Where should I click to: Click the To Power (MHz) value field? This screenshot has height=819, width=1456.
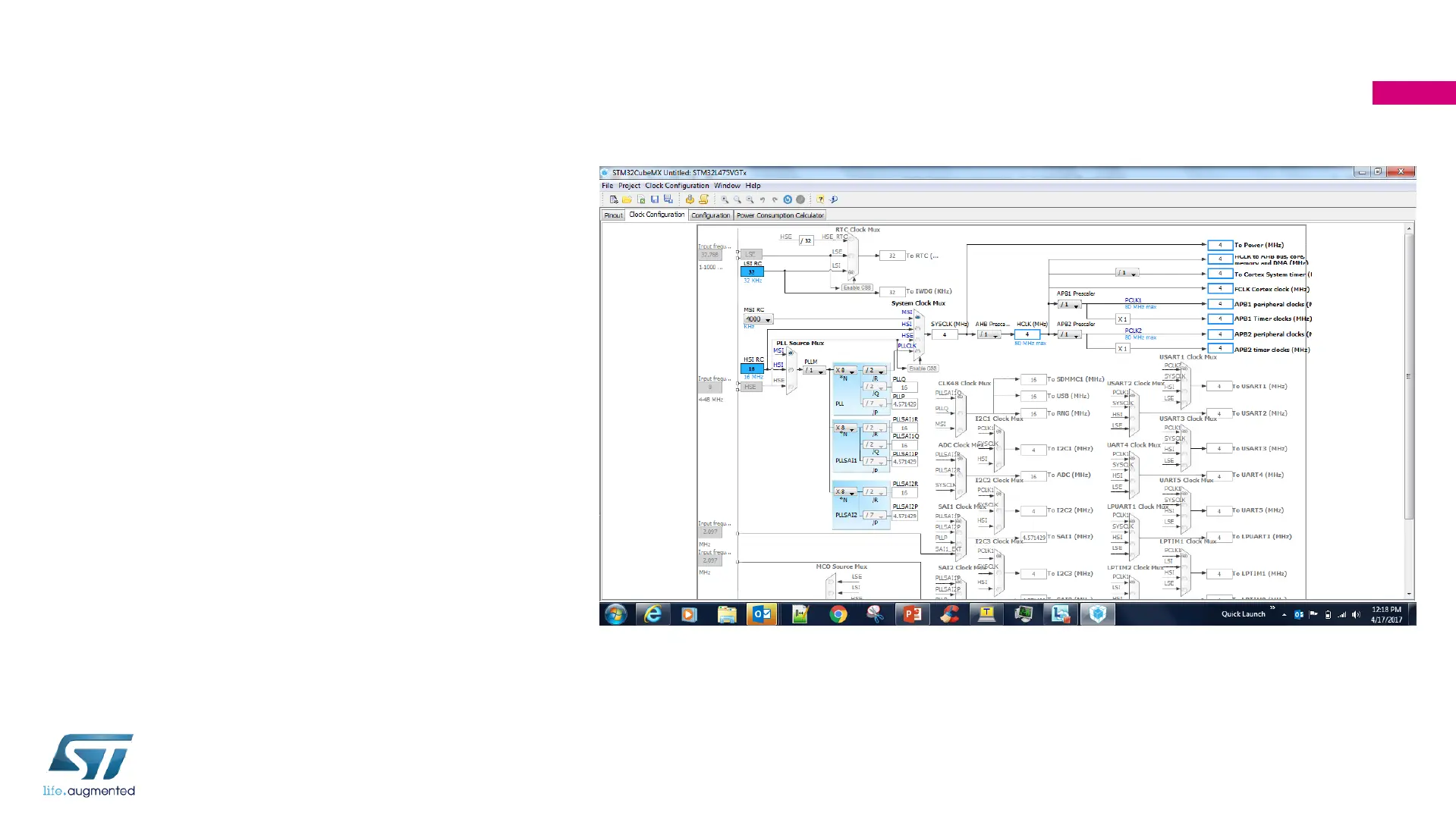click(1220, 245)
